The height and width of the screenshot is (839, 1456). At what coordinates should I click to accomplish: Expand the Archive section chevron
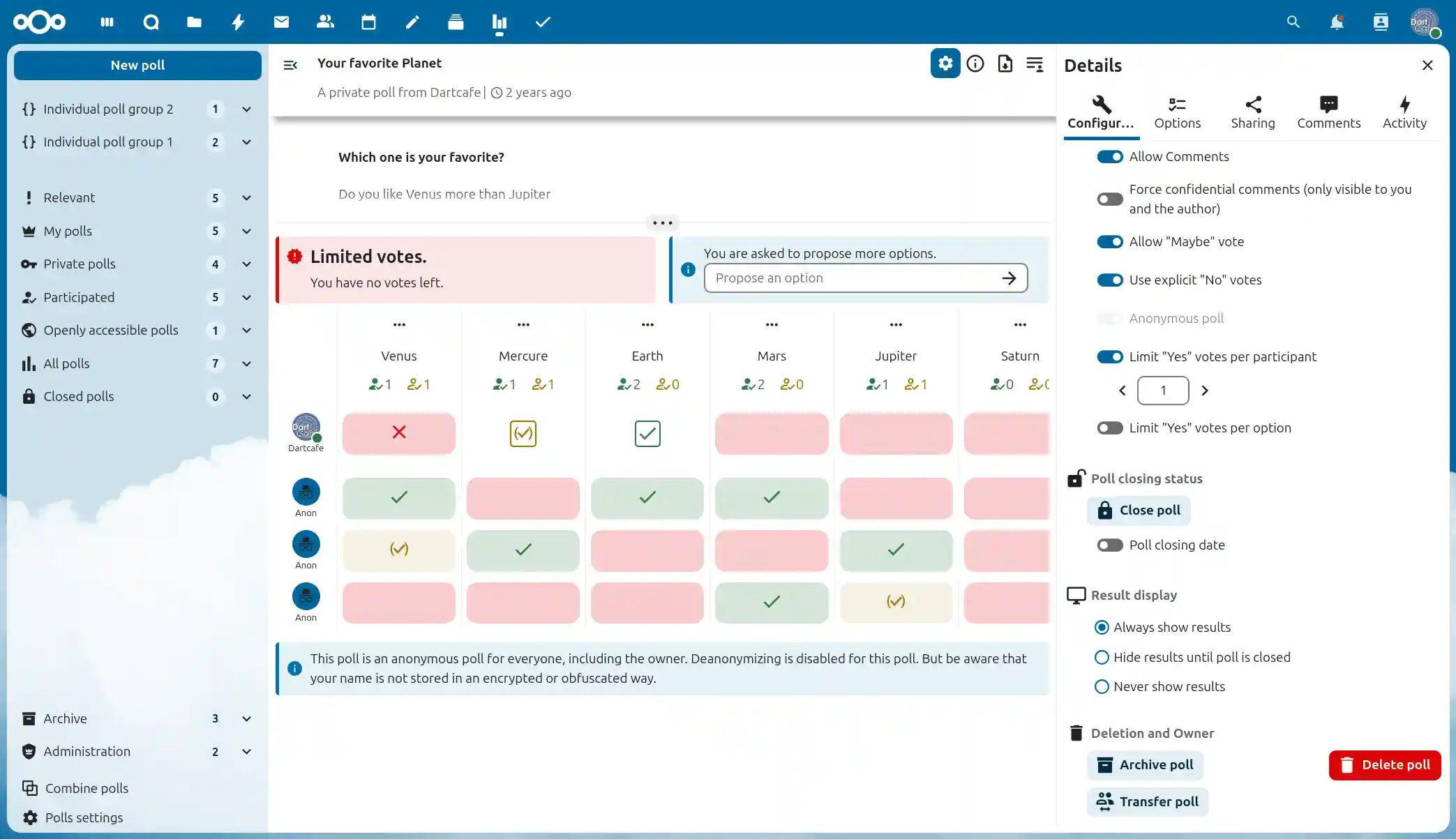point(246,719)
